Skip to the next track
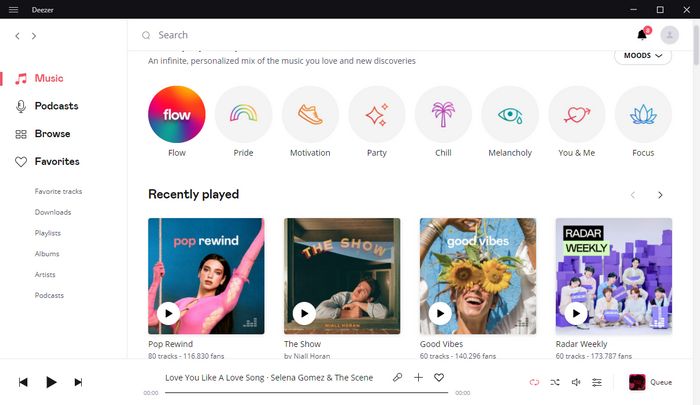The width and height of the screenshot is (700, 405). (78, 382)
